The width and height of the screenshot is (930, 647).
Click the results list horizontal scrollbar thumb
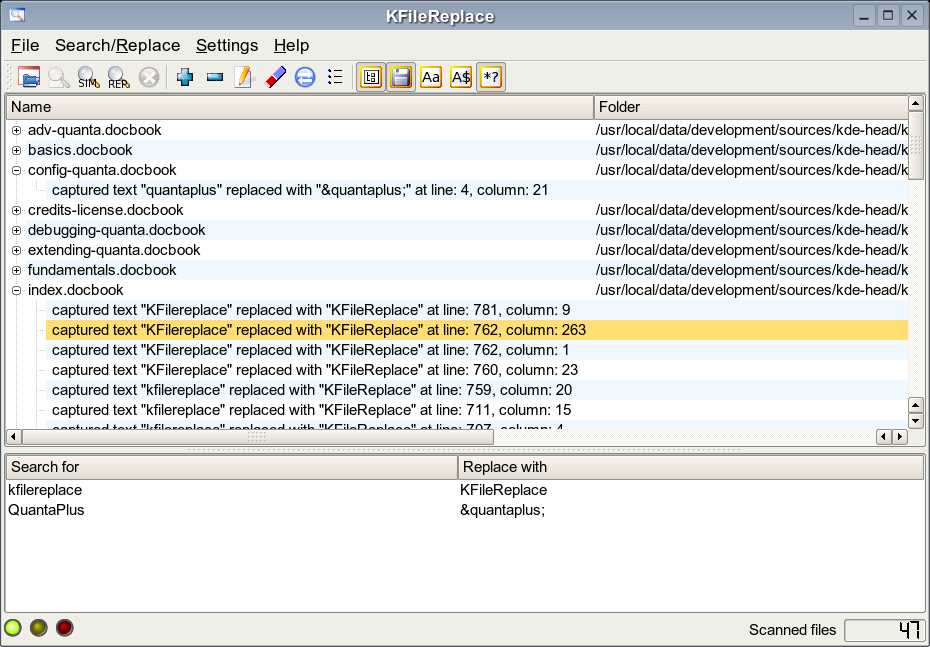pos(257,437)
